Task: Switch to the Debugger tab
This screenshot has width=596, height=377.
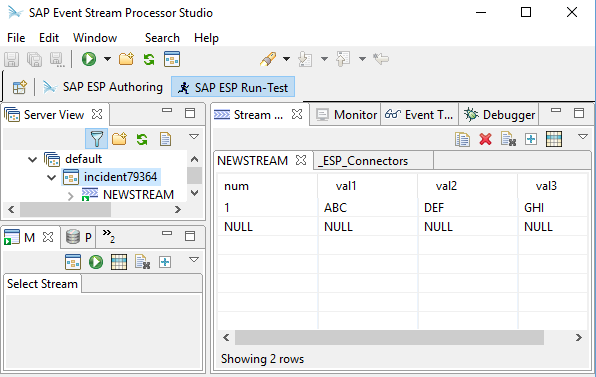Action: pyautogui.click(x=499, y=114)
